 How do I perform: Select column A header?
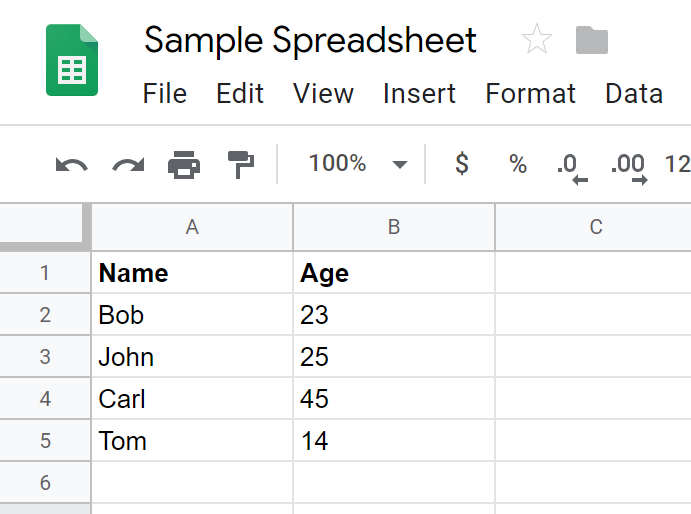193,227
